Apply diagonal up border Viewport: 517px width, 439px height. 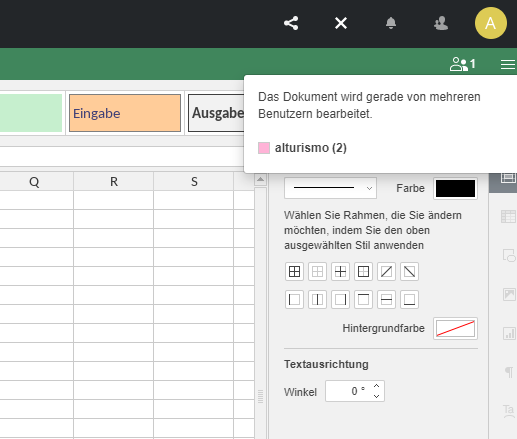click(386, 272)
